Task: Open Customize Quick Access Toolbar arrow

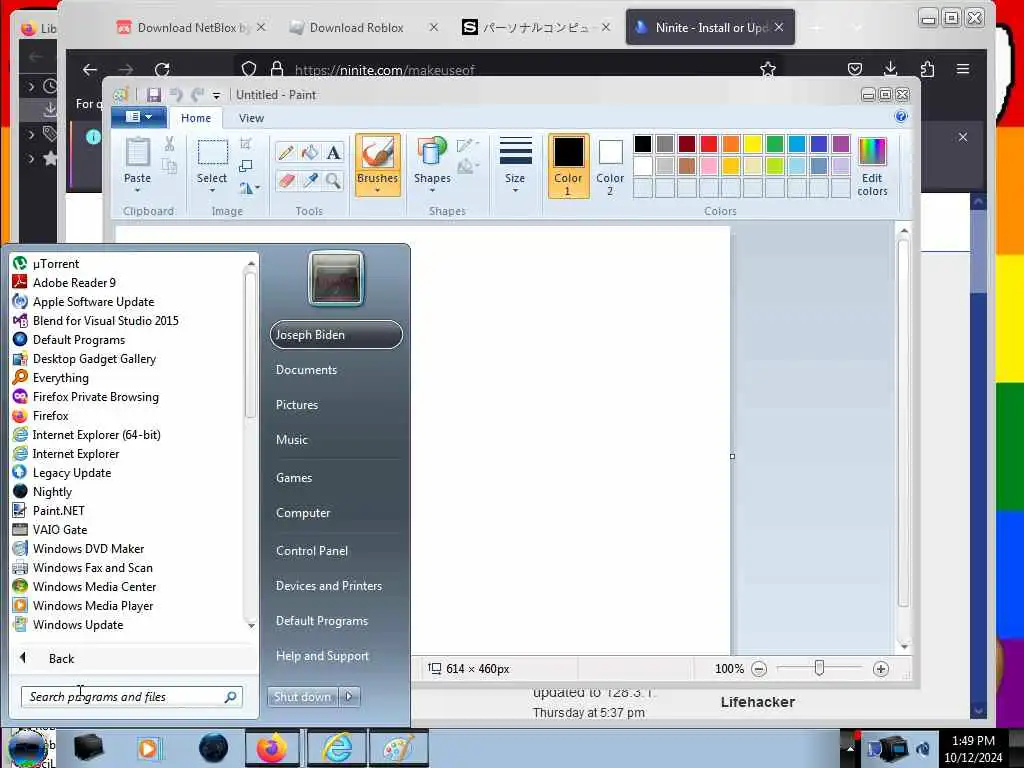Action: (x=216, y=95)
